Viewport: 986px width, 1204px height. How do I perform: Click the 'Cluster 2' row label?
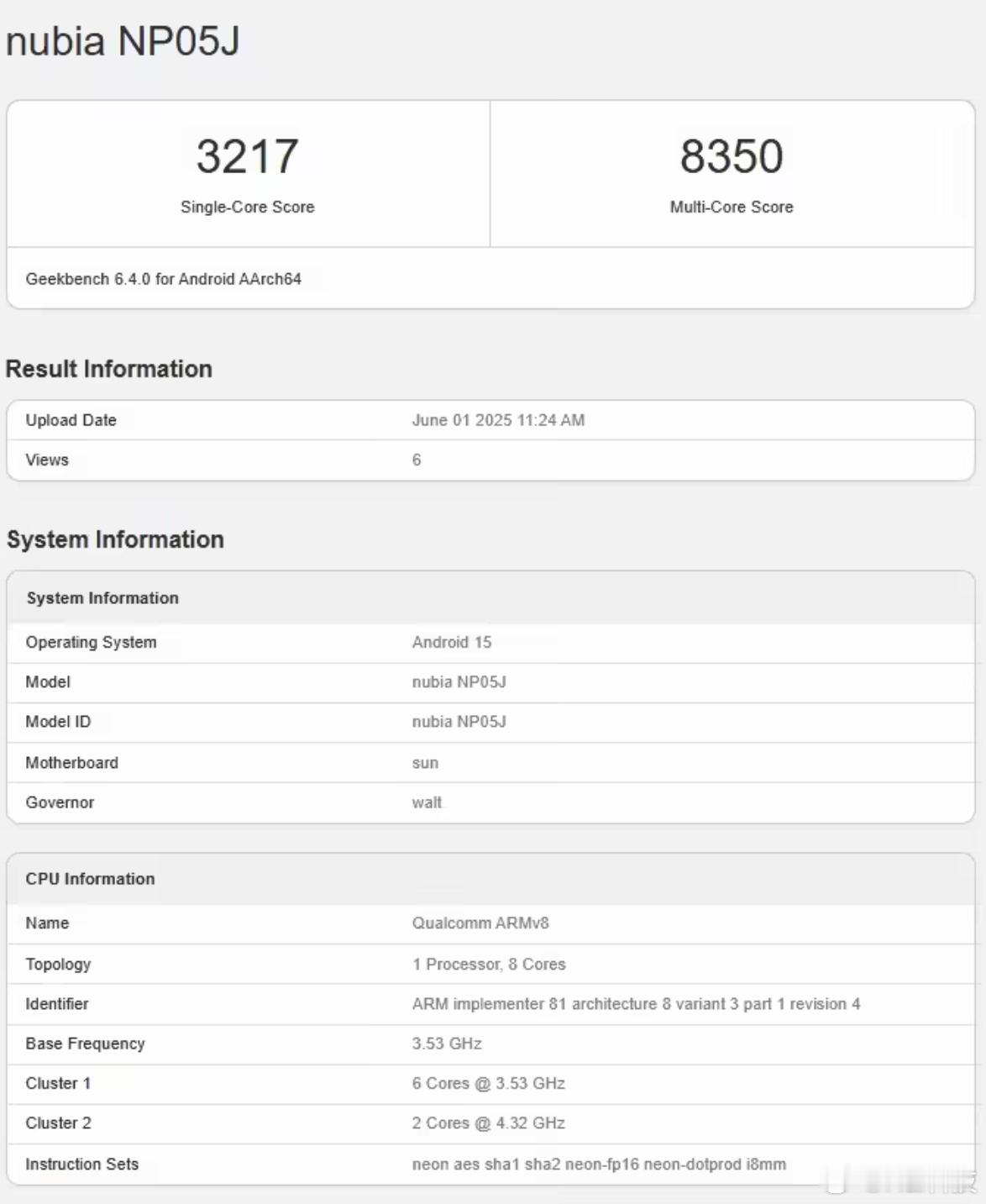[x=59, y=1123]
